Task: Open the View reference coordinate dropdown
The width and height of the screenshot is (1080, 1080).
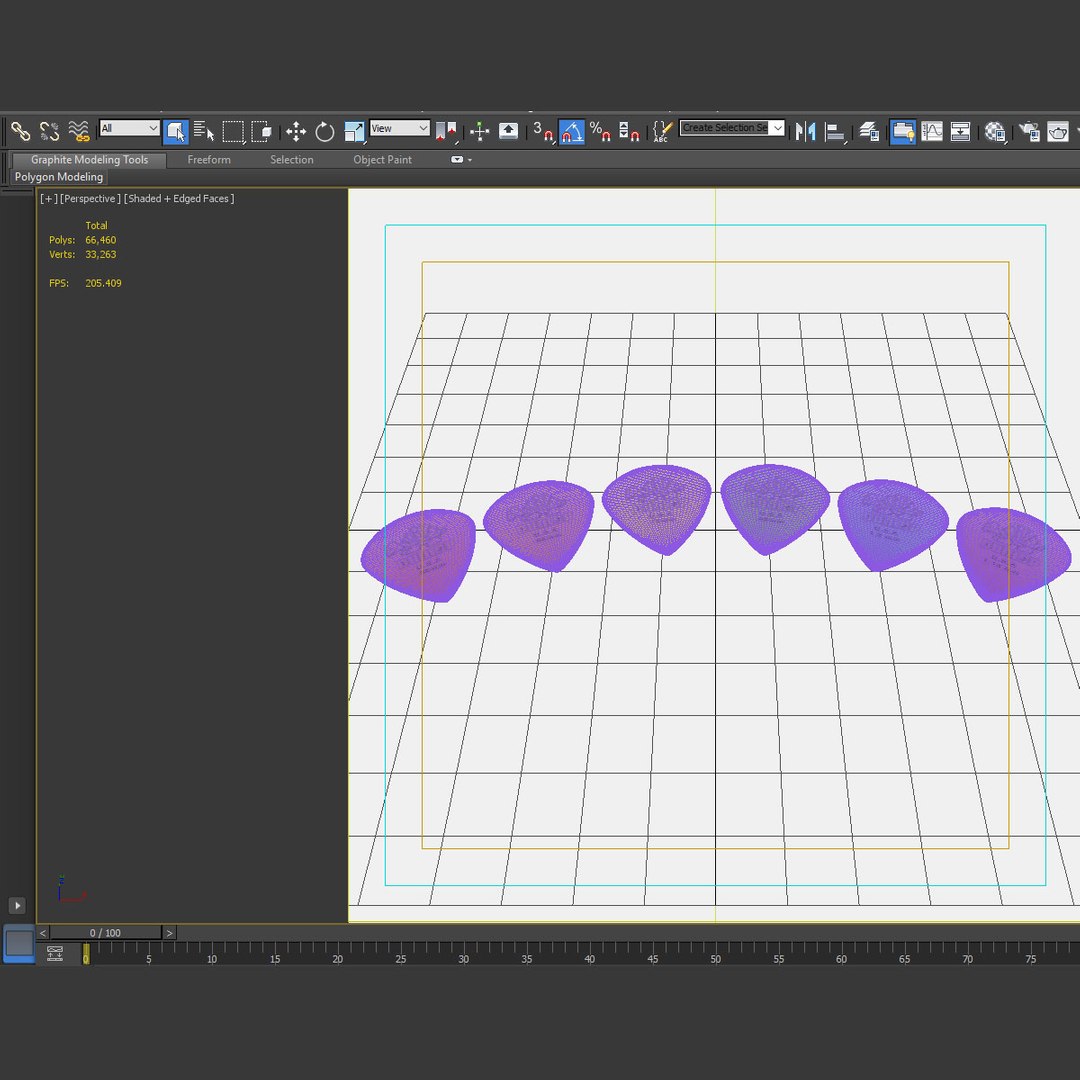Action: tap(399, 128)
